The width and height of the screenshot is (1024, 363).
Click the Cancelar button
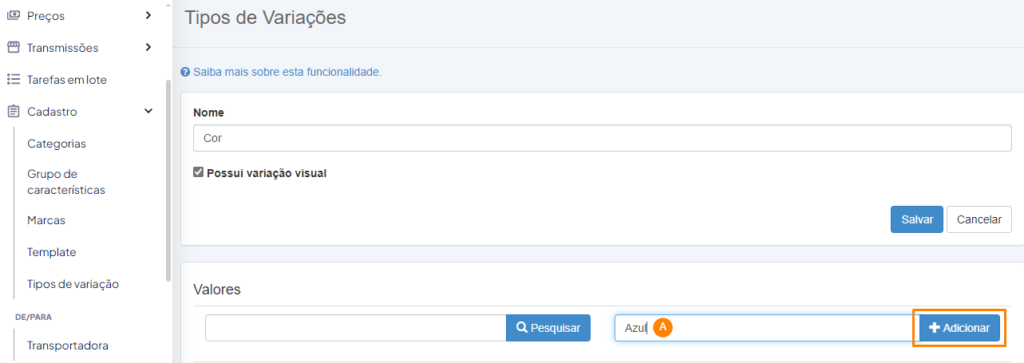click(979, 220)
